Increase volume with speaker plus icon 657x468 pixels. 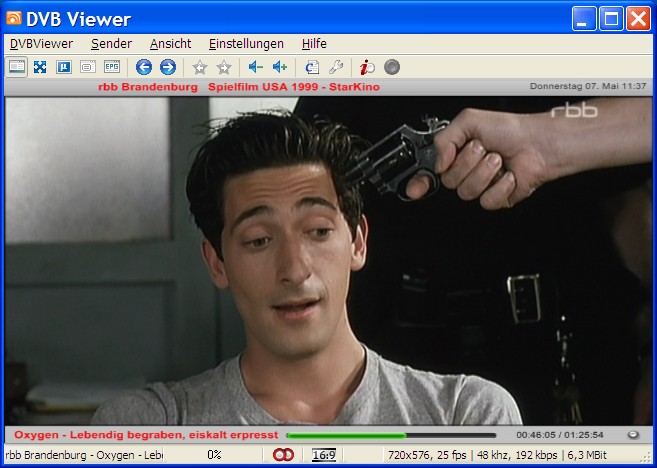279,67
